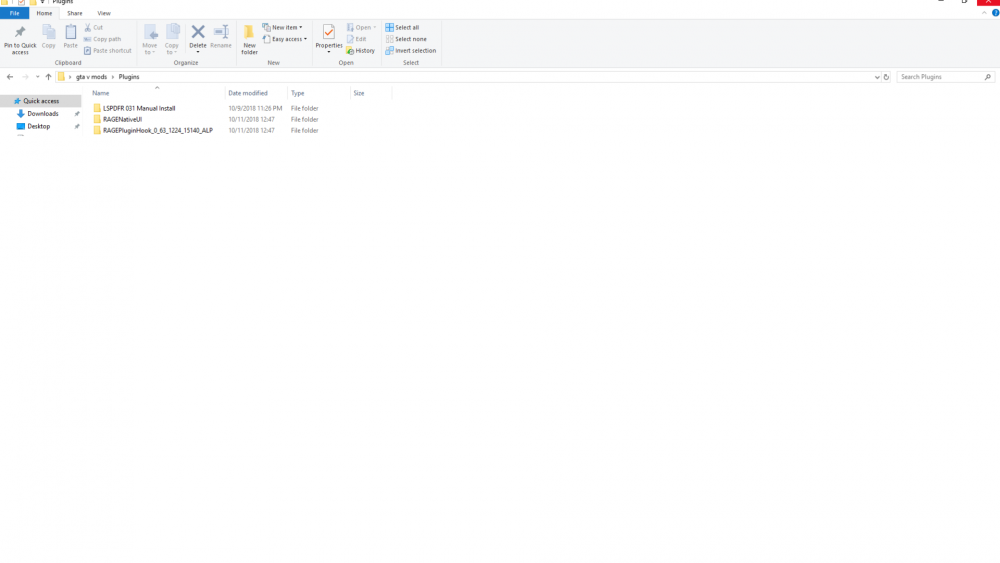Expand the address bar history dropdown

877,77
